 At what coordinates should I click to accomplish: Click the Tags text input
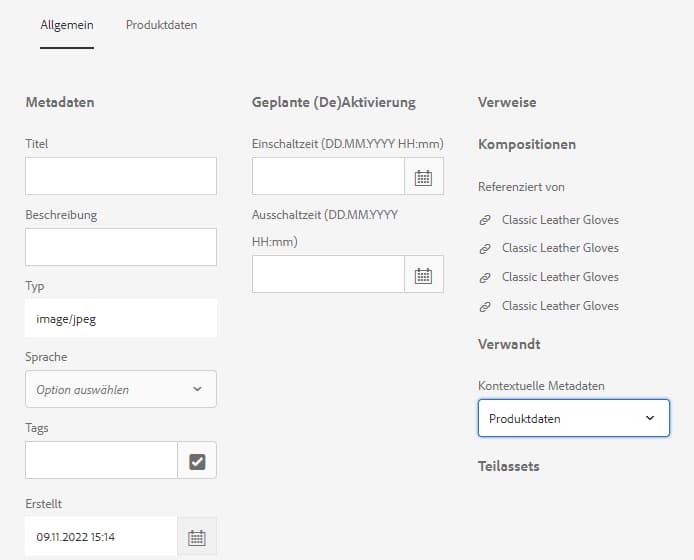[101, 461]
